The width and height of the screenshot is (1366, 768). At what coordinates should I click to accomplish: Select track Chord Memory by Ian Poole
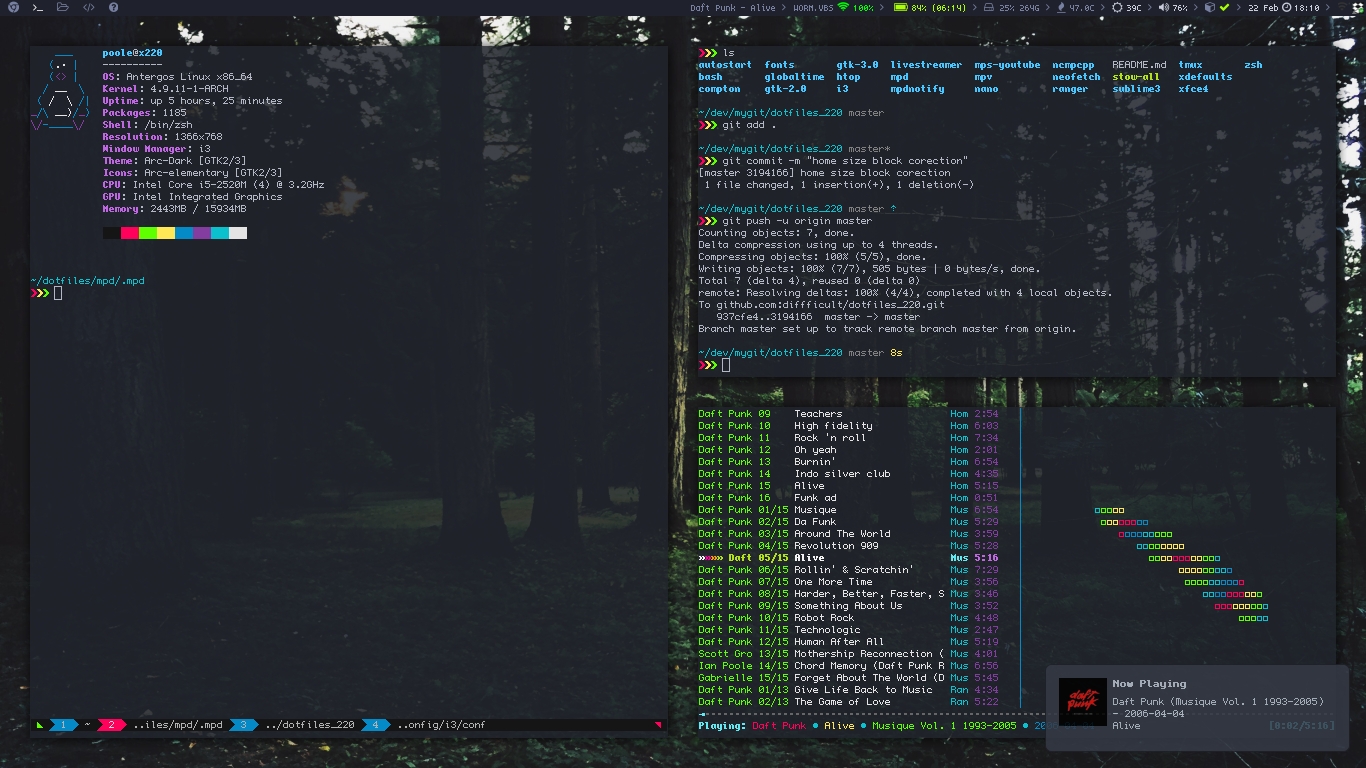pos(848,666)
